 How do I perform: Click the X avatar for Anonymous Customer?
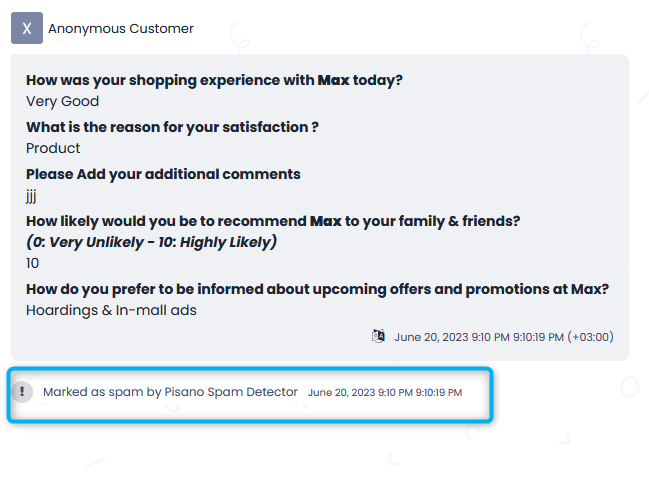tap(27, 28)
